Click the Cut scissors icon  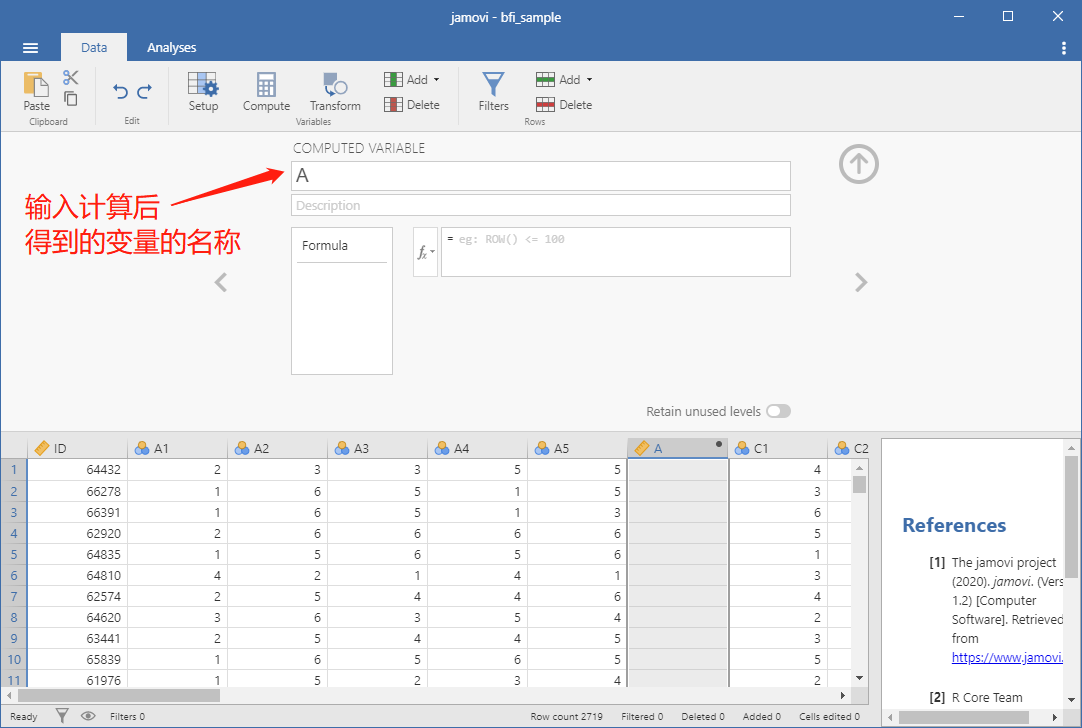click(x=70, y=77)
